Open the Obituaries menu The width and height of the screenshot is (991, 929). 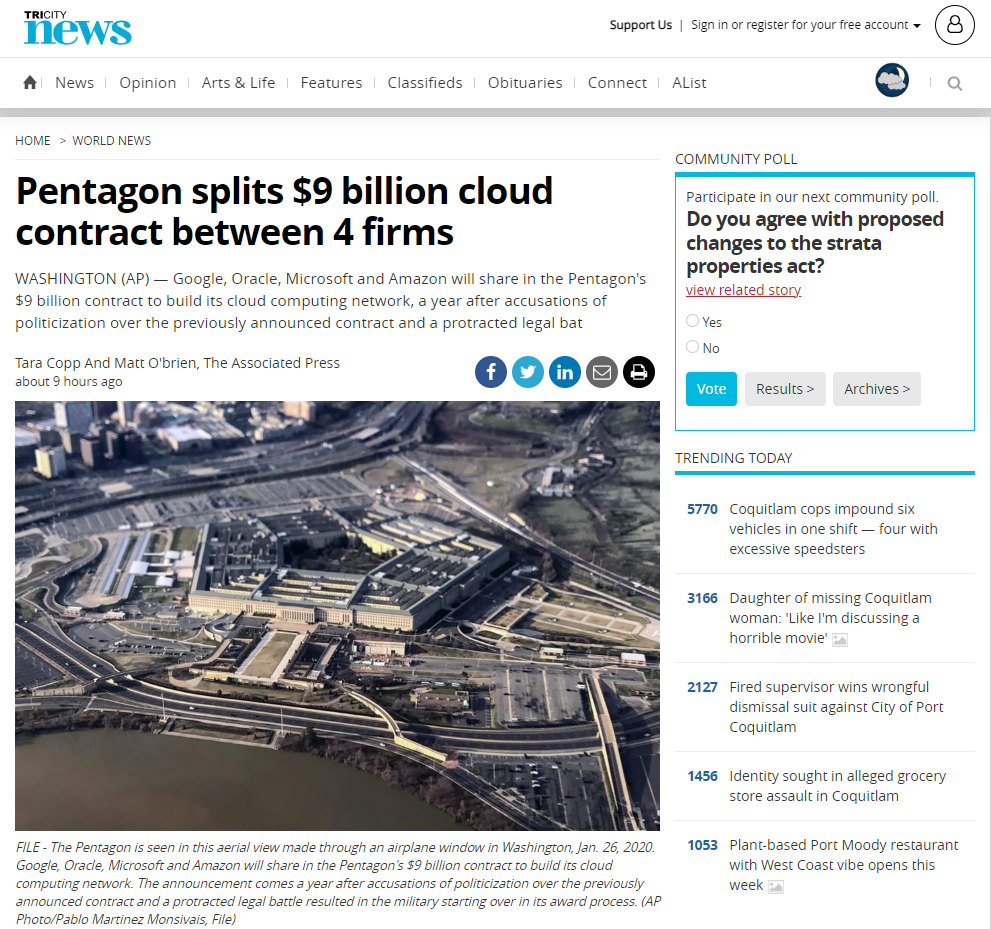[525, 83]
